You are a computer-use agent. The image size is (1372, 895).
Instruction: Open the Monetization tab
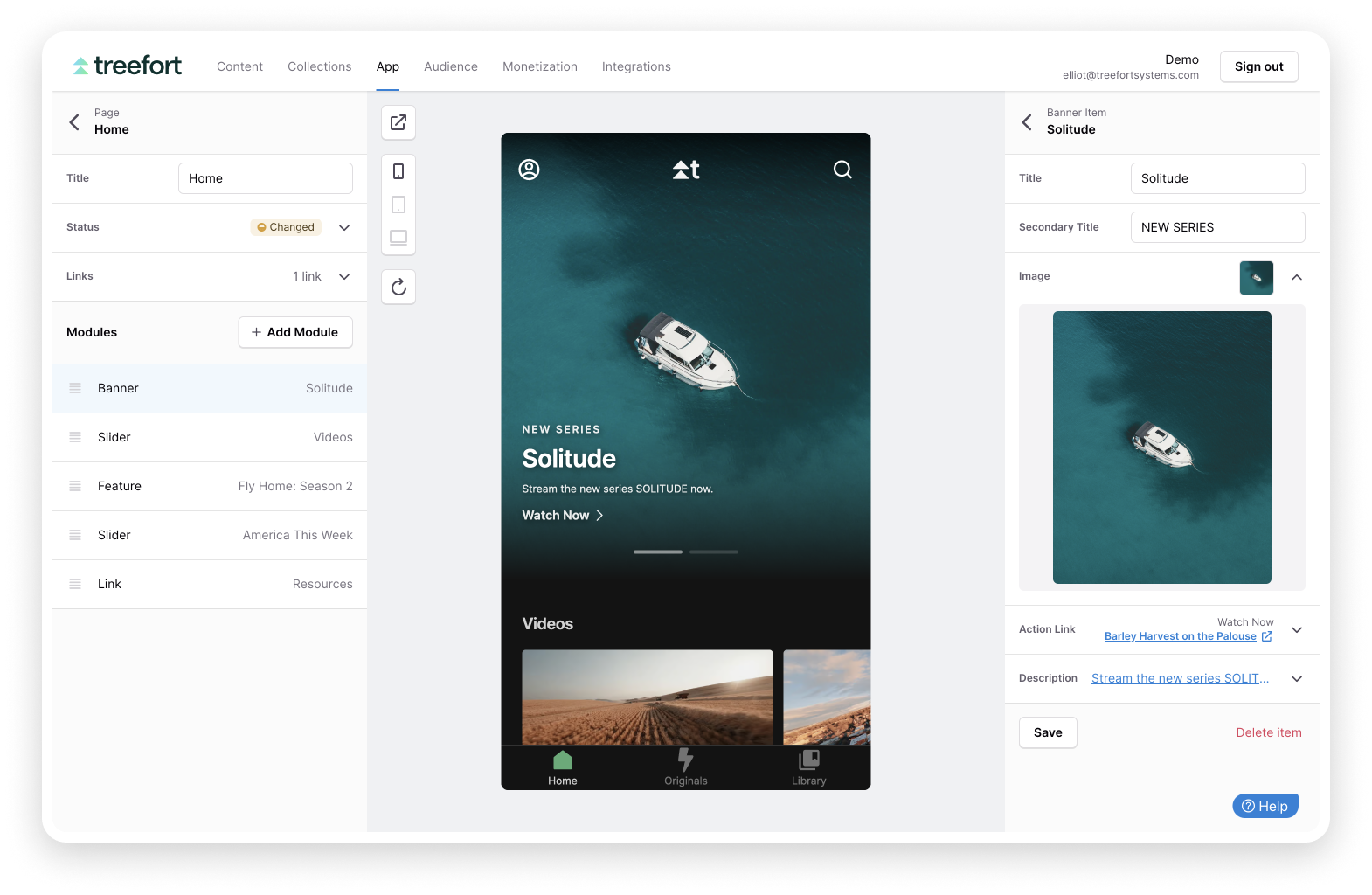pyautogui.click(x=539, y=66)
